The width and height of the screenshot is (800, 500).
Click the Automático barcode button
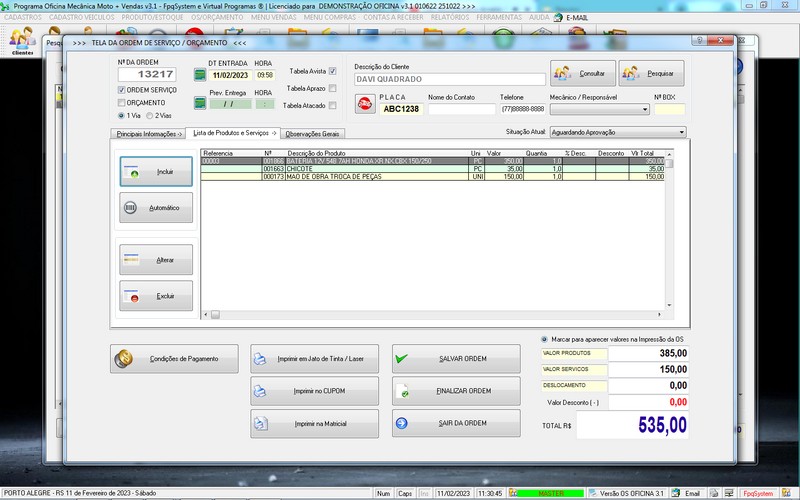pyautogui.click(x=156, y=208)
